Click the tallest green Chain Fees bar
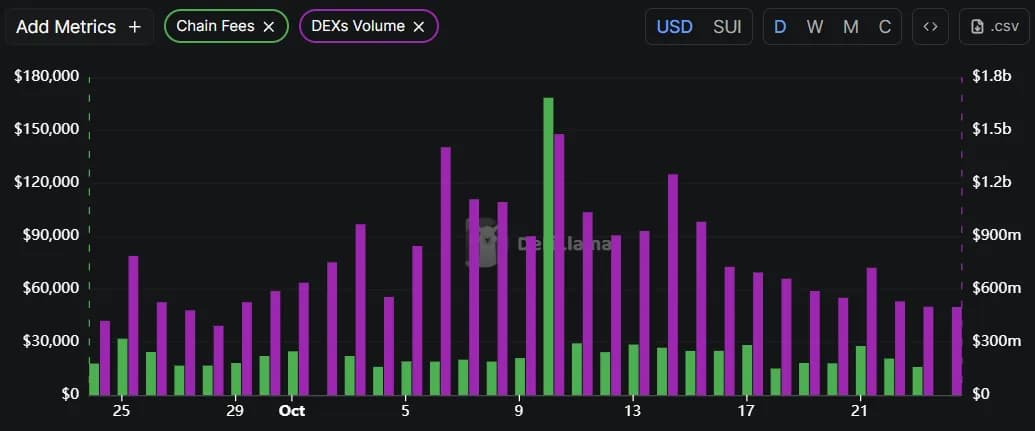1035x431 pixels. tap(548, 250)
